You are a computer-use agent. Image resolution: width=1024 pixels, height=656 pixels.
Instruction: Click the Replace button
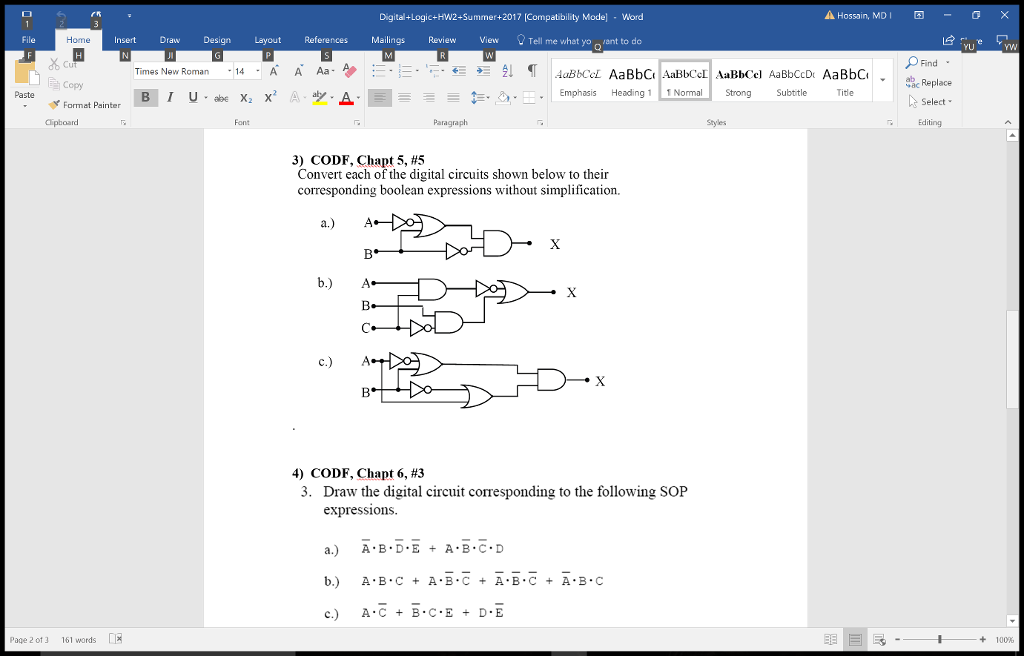tap(929, 82)
